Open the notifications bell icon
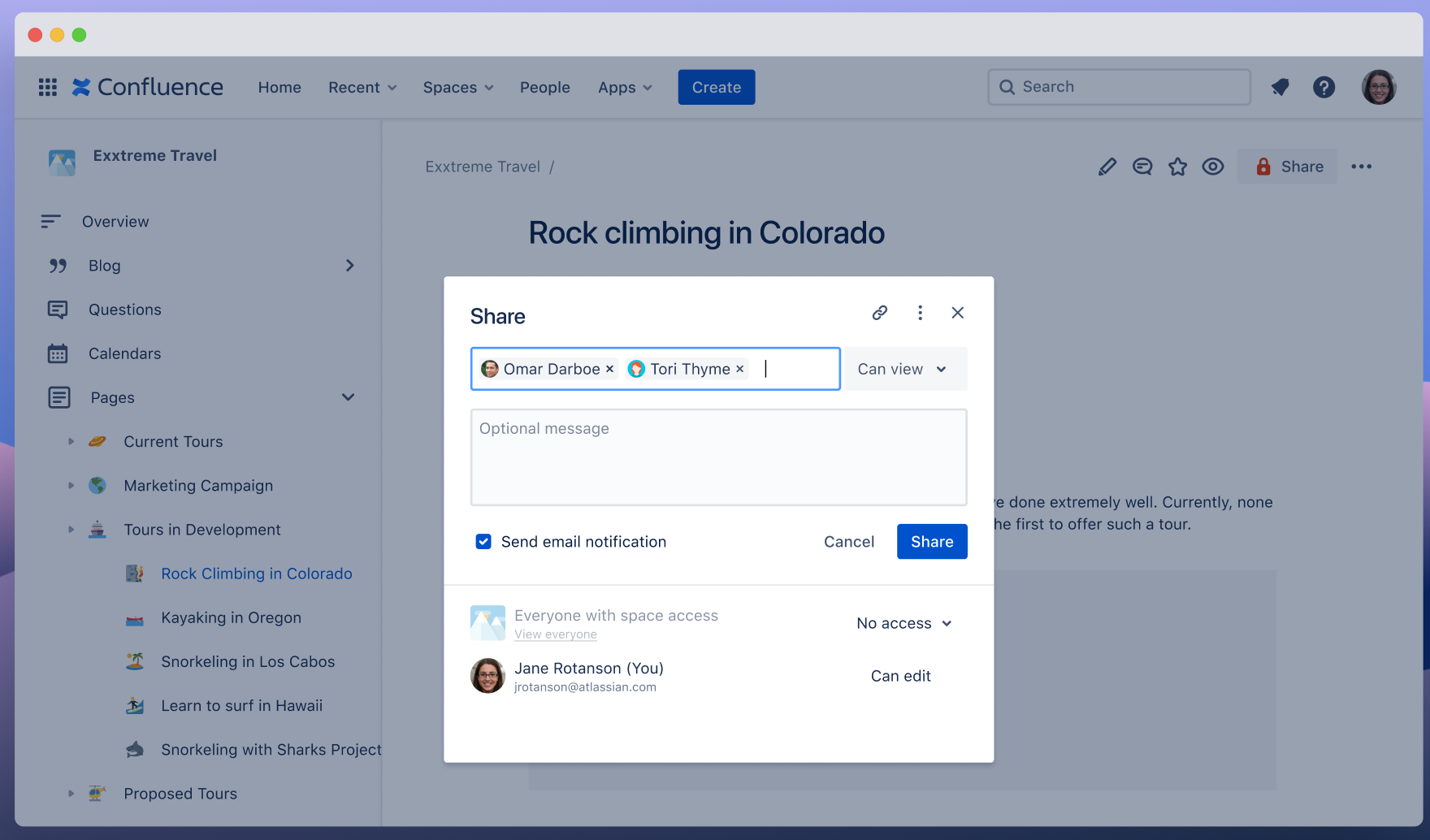The height and width of the screenshot is (840, 1430). click(x=1280, y=87)
